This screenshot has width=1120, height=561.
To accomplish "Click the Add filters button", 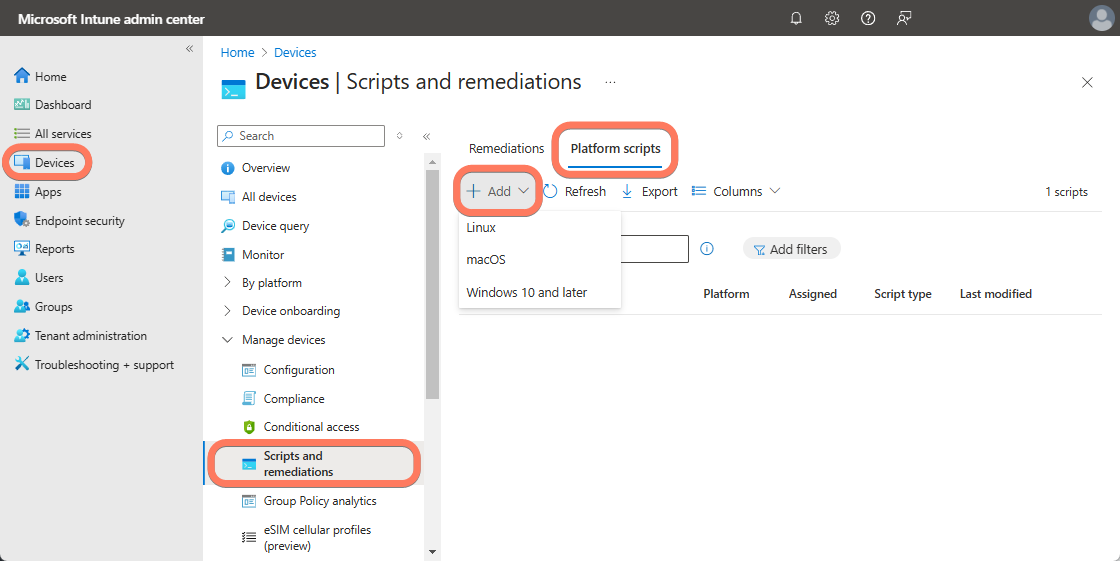I will [791, 249].
